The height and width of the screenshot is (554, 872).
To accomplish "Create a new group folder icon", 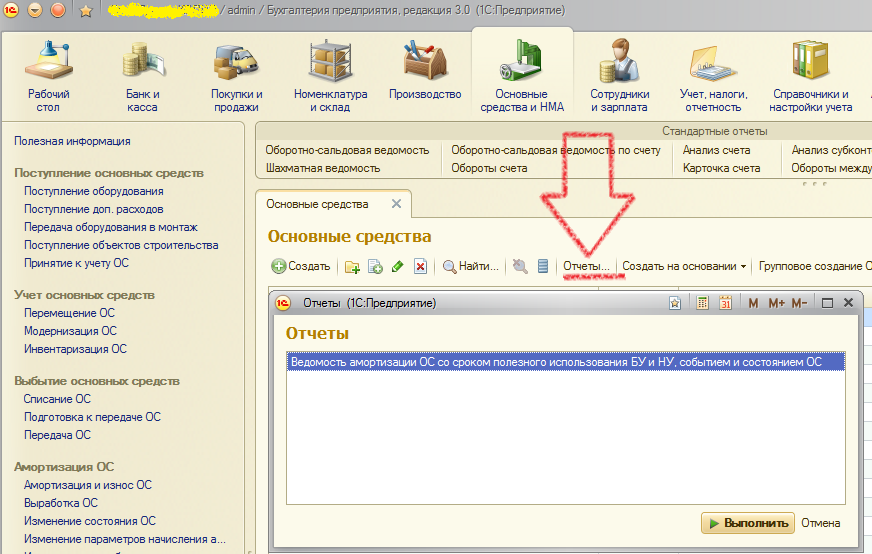I will pos(352,267).
